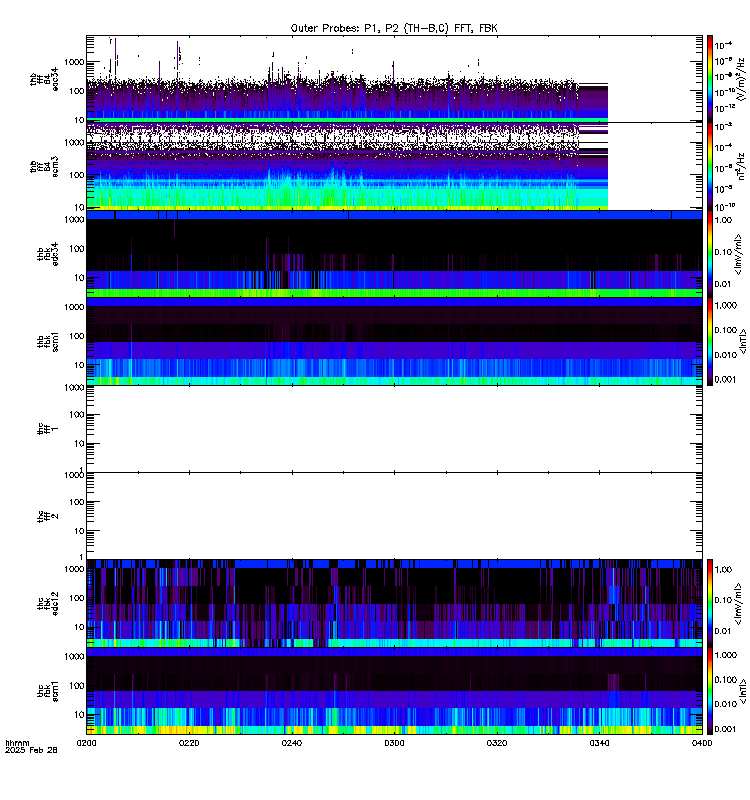Click inside the thc fbk scm1 spectrogram

pos(394,691)
